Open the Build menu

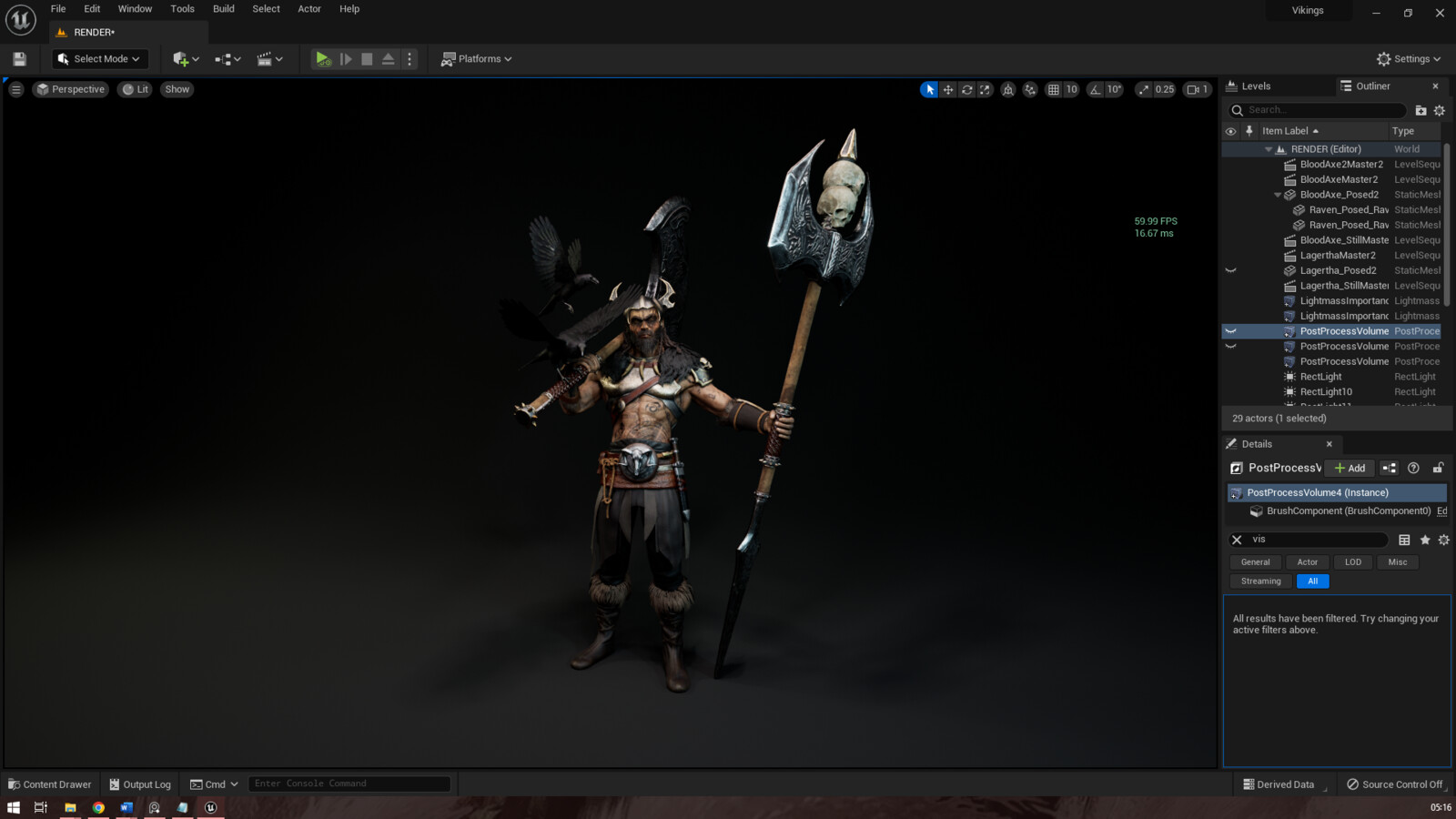pyautogui.click(x=224, y=9)
